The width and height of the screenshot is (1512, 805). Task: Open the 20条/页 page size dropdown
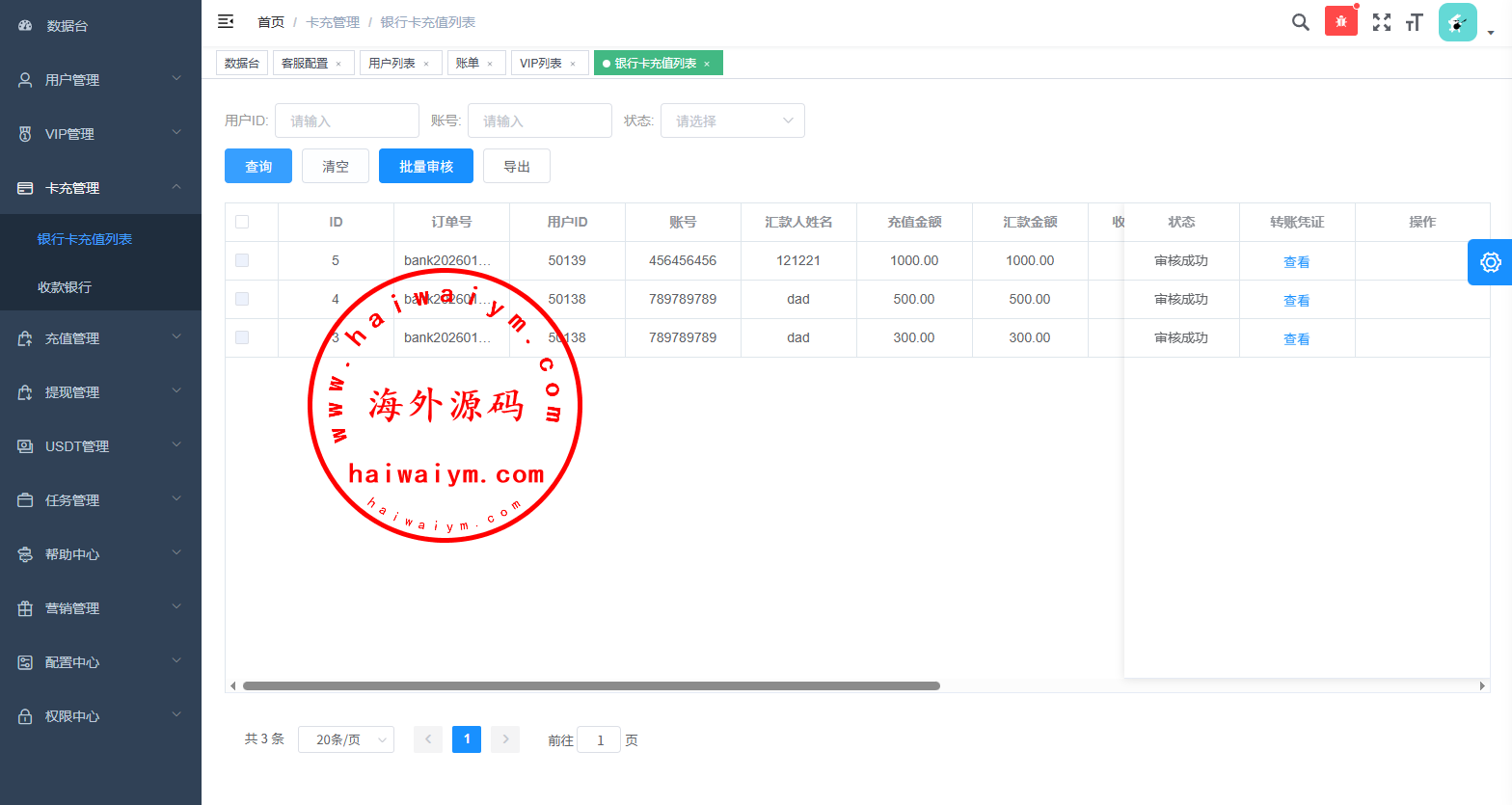(x=345, y=739)
